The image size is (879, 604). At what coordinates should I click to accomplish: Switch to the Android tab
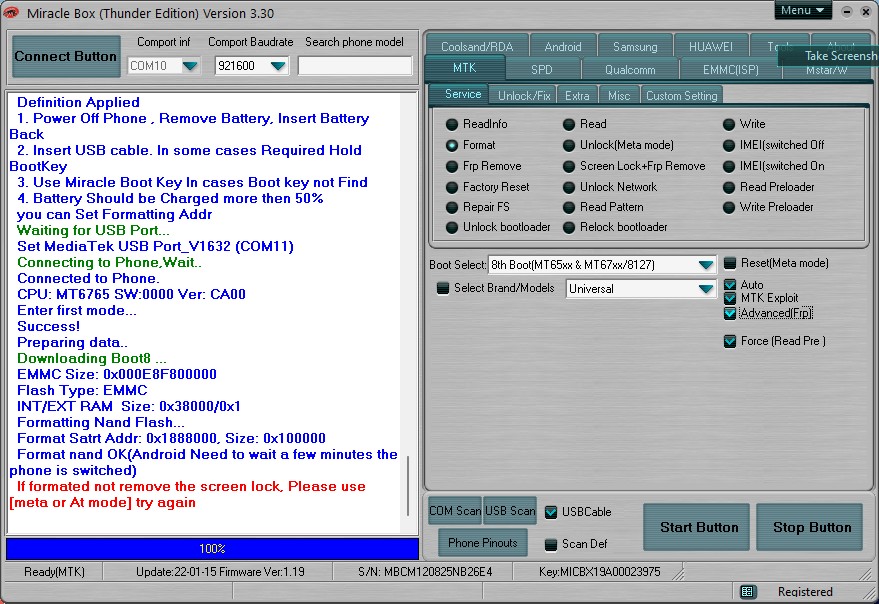tap(563, 47)
